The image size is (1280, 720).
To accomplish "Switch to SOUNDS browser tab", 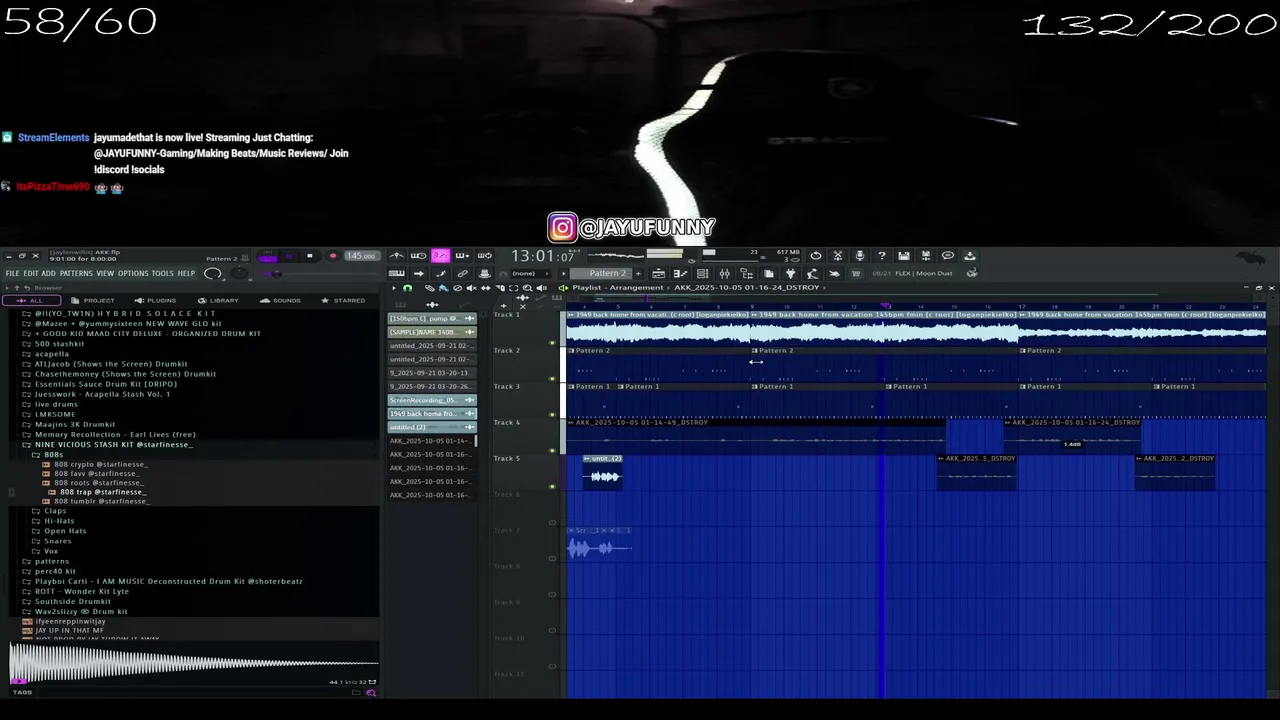I will 279,300.
